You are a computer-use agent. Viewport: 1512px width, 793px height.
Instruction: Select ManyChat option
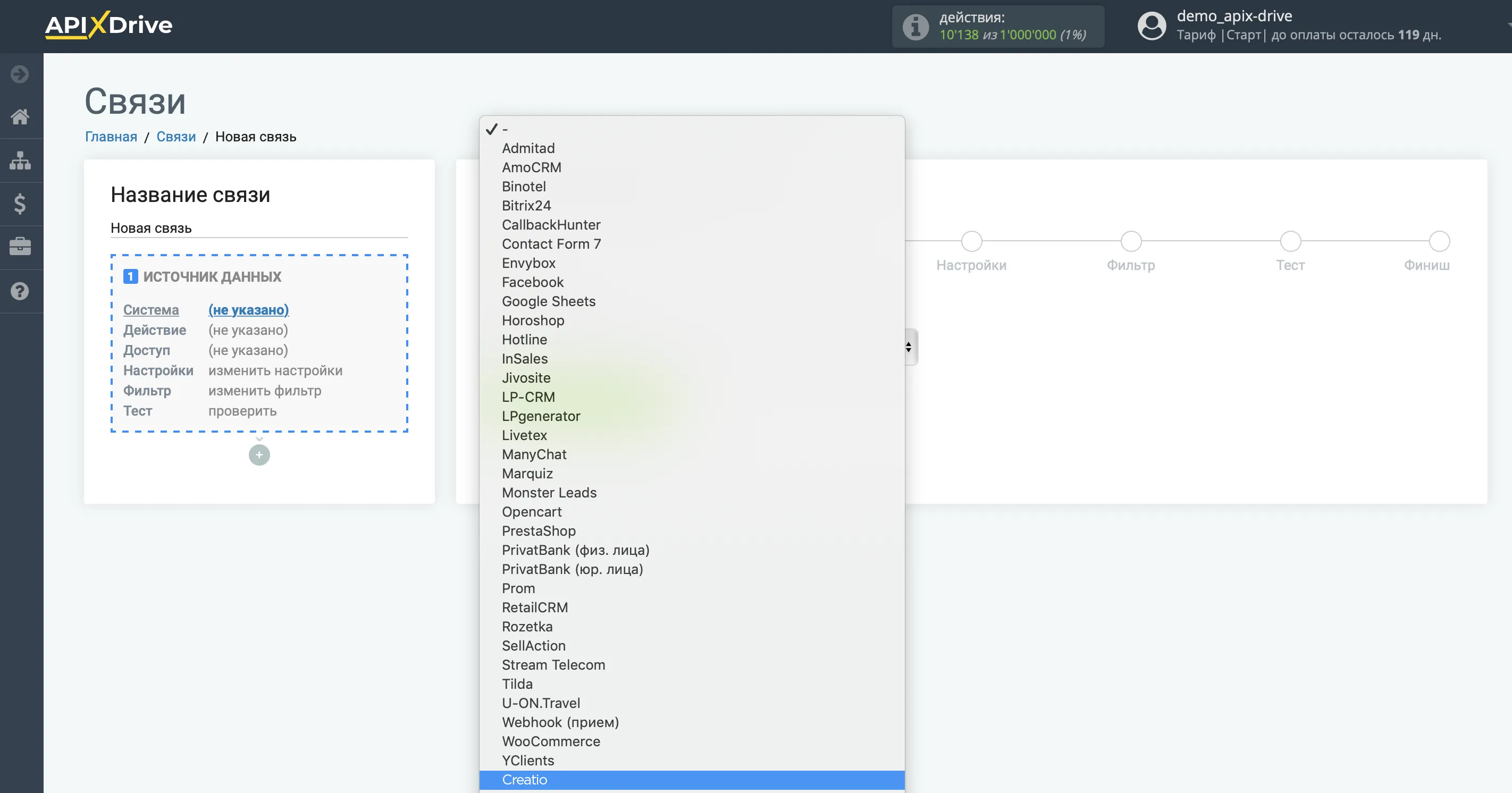pyautogui.click(x=692, y=454)
